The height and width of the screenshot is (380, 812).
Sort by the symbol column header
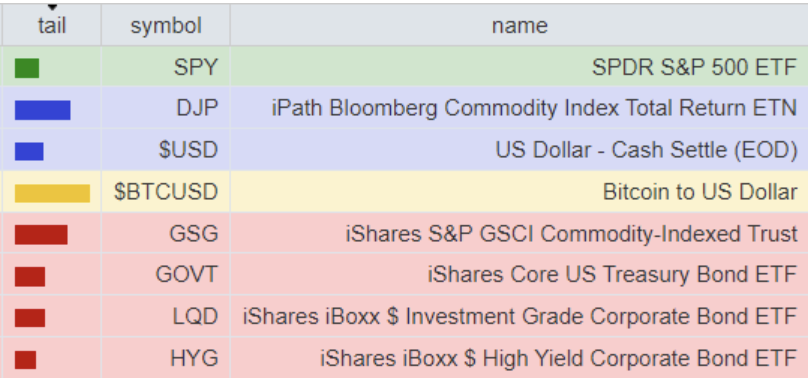166,25
